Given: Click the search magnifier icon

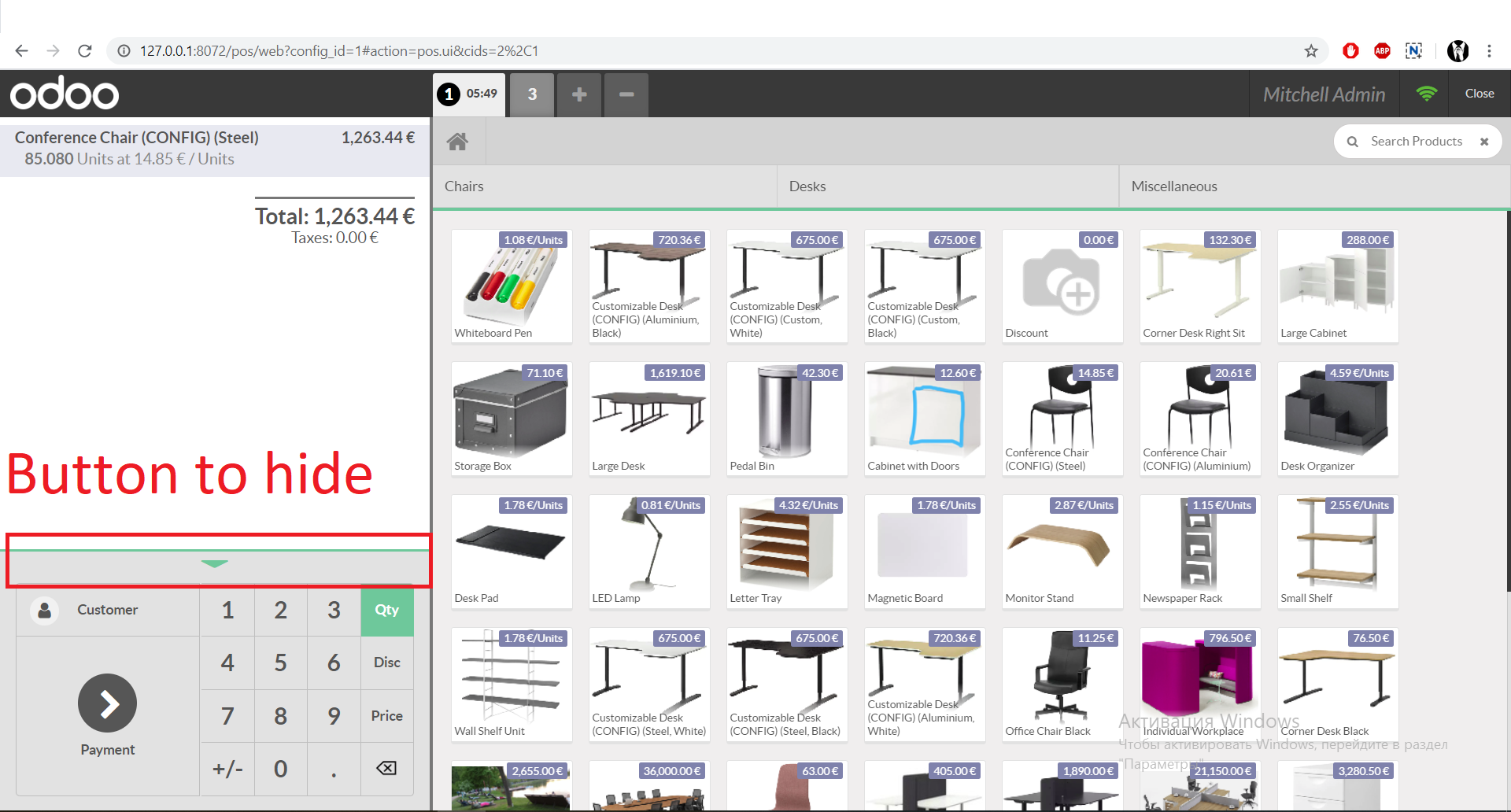Looking at the screenshot, I should coord(1352,142).
